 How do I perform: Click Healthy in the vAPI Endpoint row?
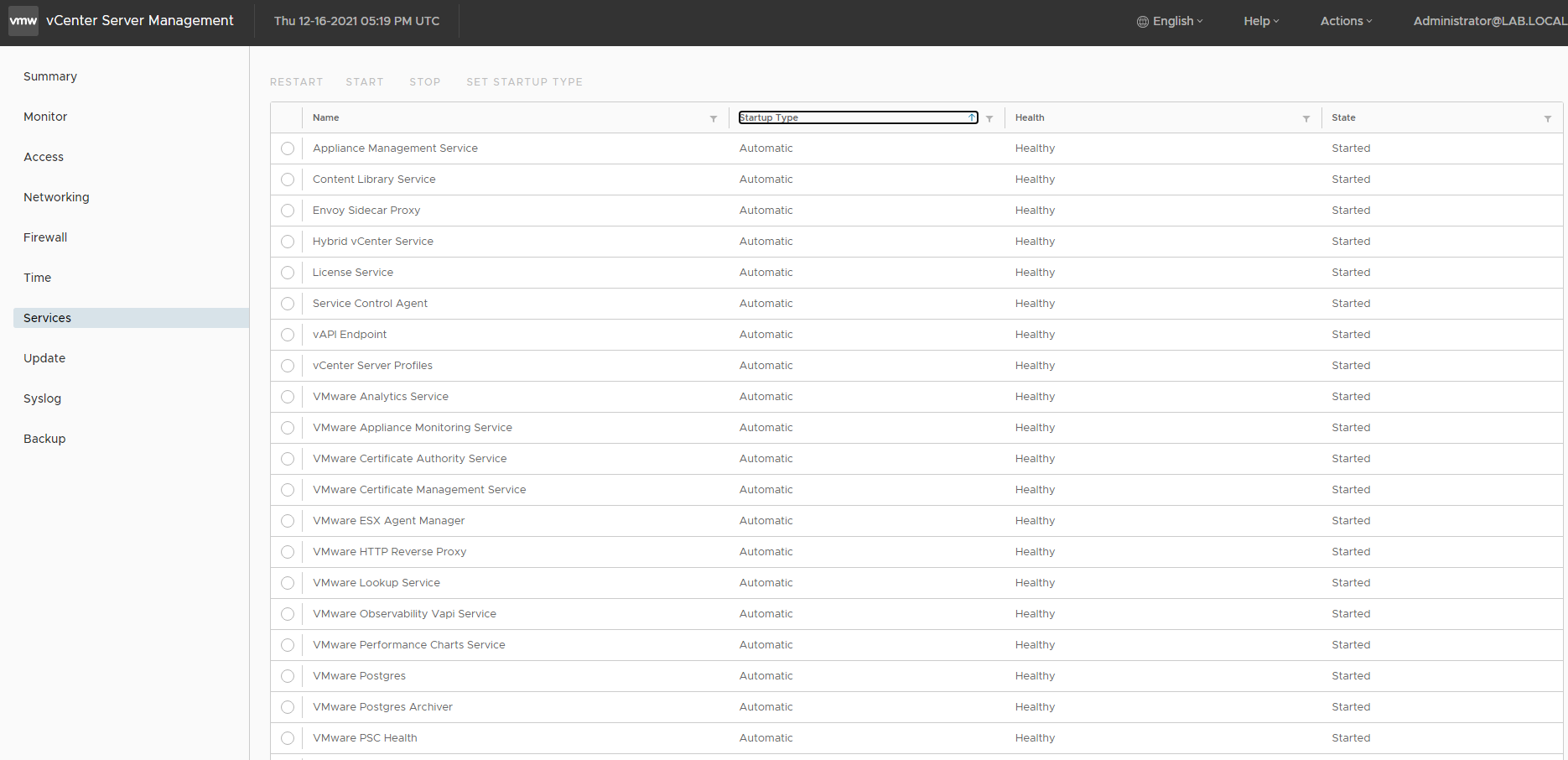click(1035, 335)
